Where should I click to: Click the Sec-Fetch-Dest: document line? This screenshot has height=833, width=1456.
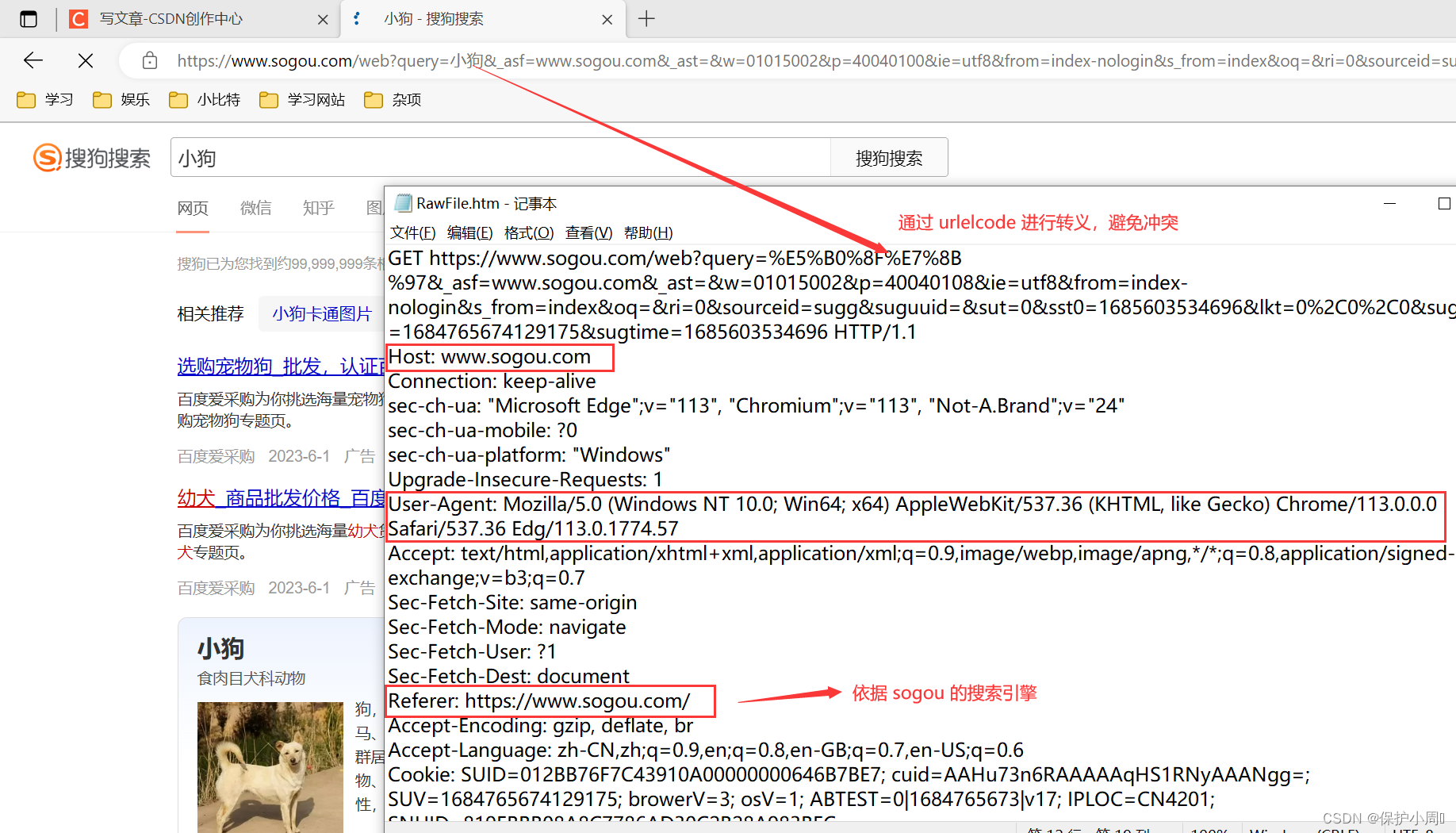(x=508, y=677)
